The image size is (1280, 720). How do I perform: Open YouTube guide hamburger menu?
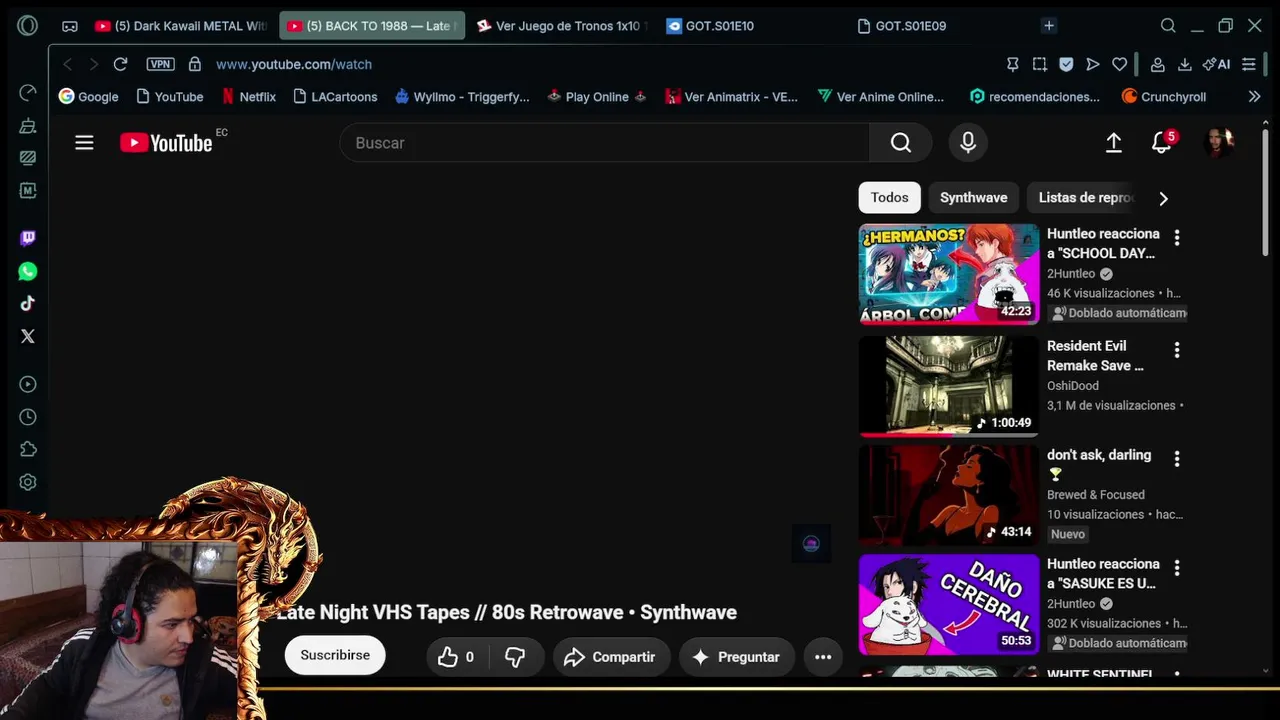(x=84, y=143)
